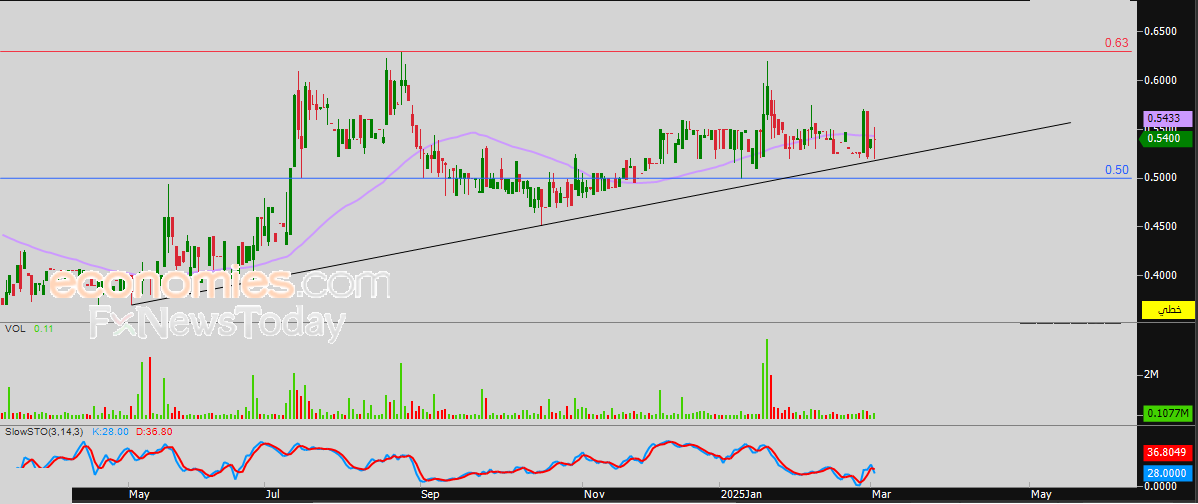The width and height of the screenshot is (1198, 504).
Task: Click the VOL indicator title
Action: [x=14, y=328]
